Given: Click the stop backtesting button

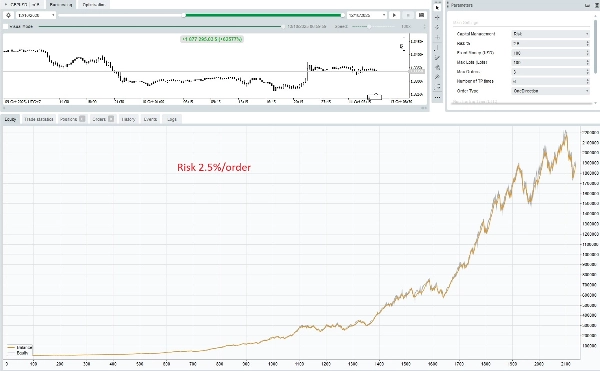Looking at the screenshot, I should (x=408, y=15).
